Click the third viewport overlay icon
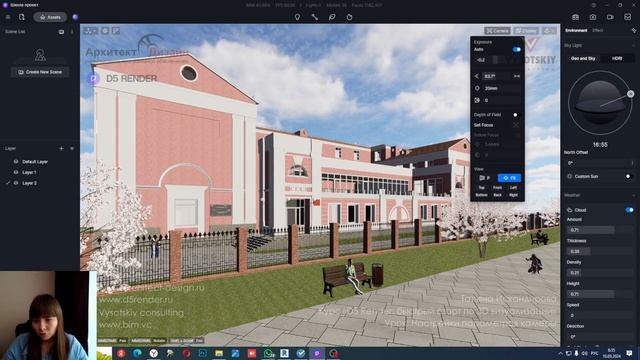 [116, 31]
